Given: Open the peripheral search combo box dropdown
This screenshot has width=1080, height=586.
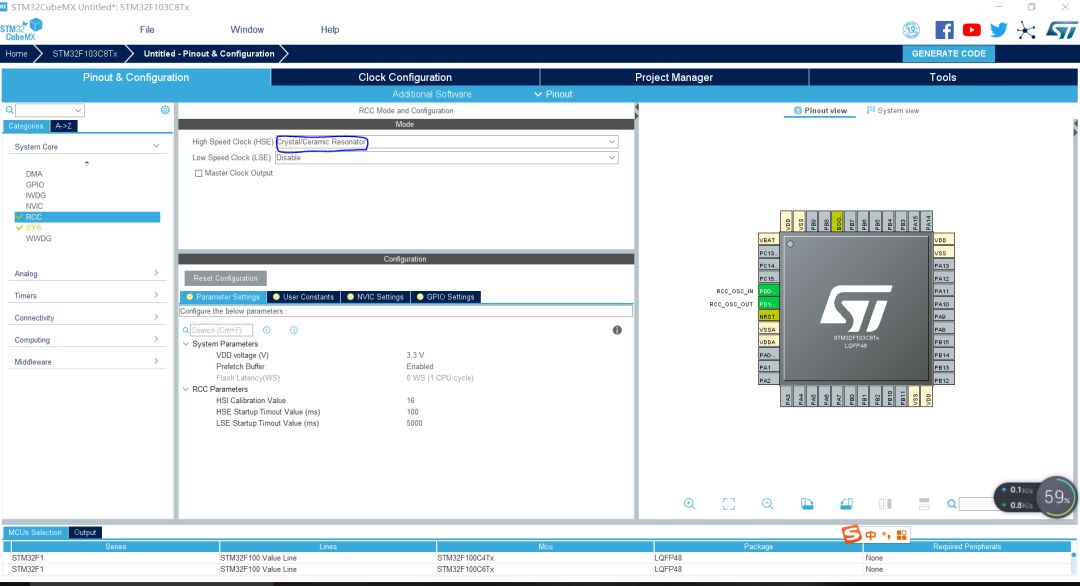Looking at the screenshot, I should (78, 110).
